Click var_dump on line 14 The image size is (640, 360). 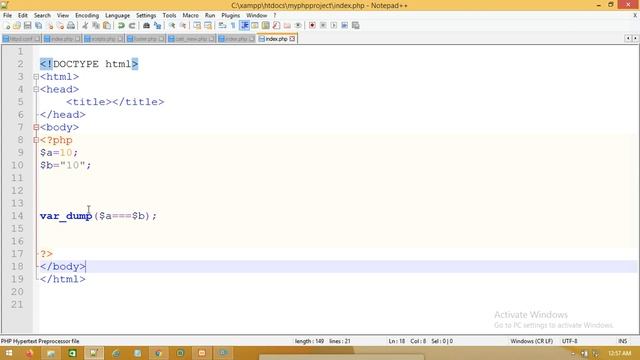66,216
